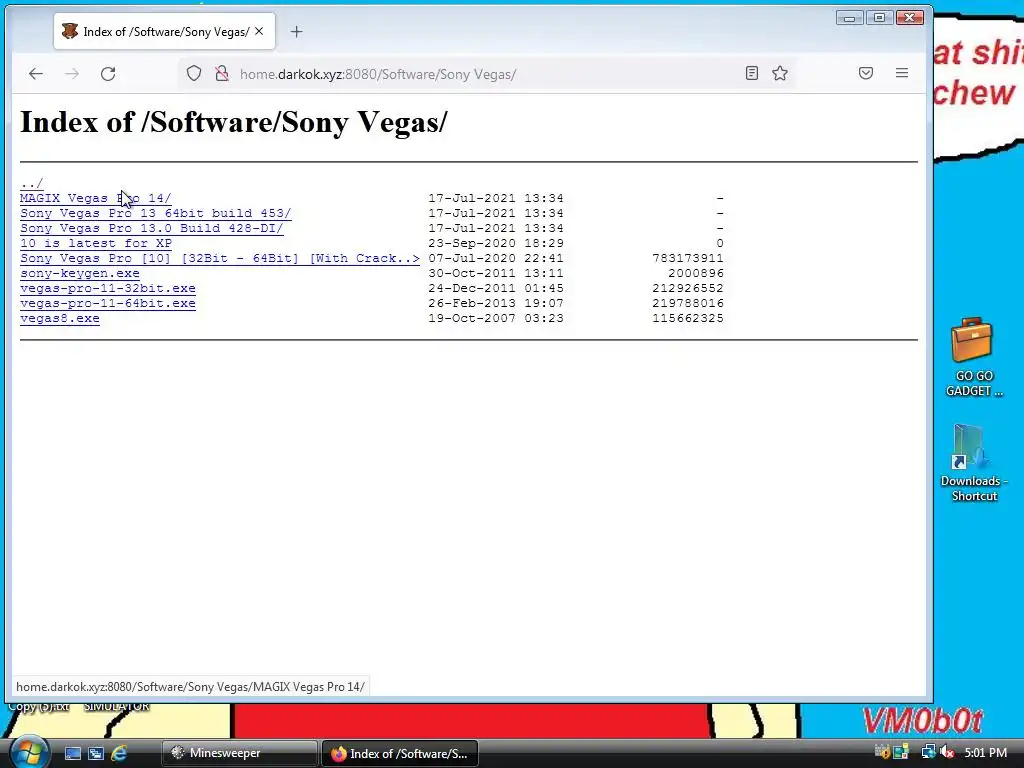Select the Index of /Software/Sony Vegas/ tab
Screen dimensions: 1024x768
tap(165, 31)
